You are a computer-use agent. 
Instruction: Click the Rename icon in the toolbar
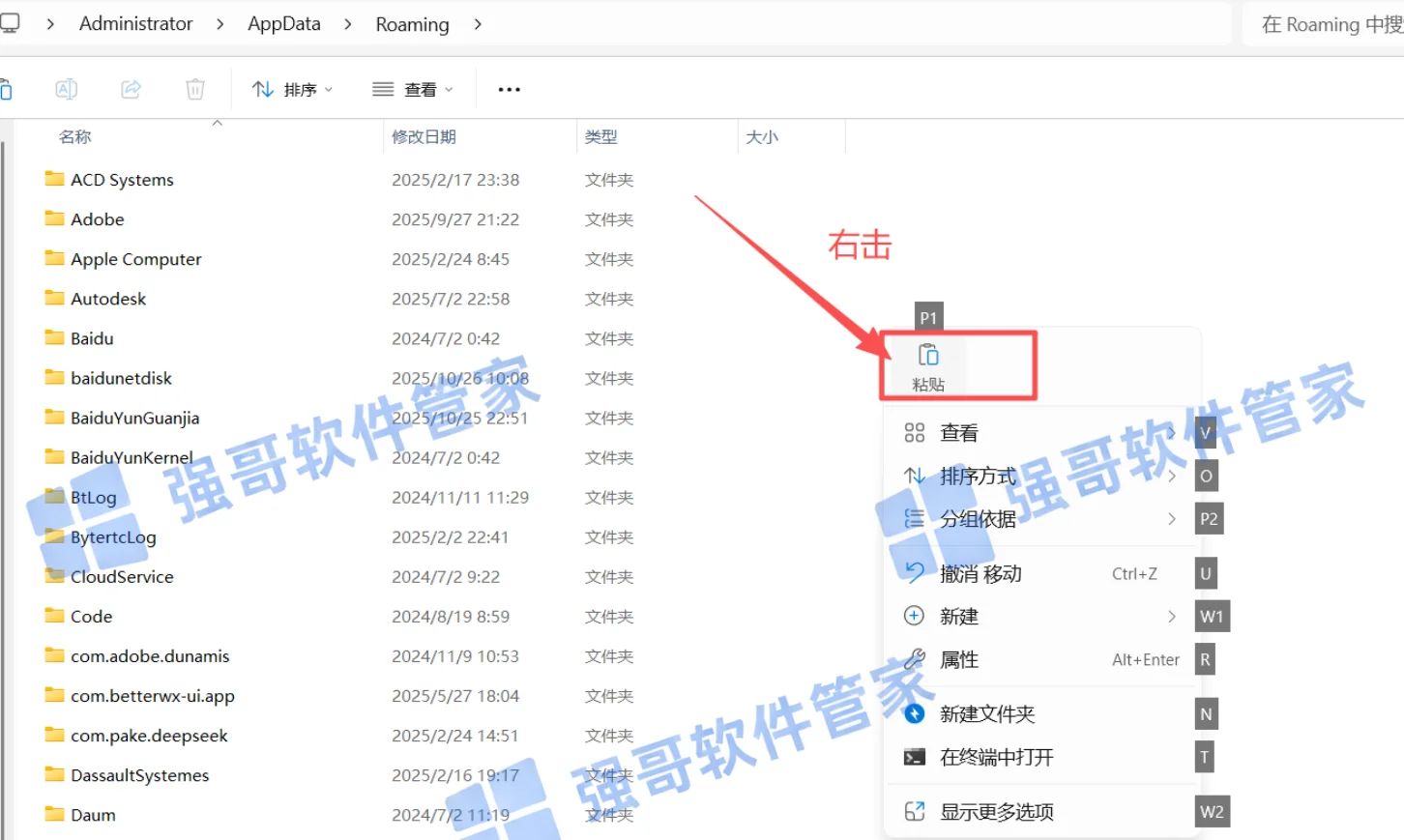coord(66,90)
